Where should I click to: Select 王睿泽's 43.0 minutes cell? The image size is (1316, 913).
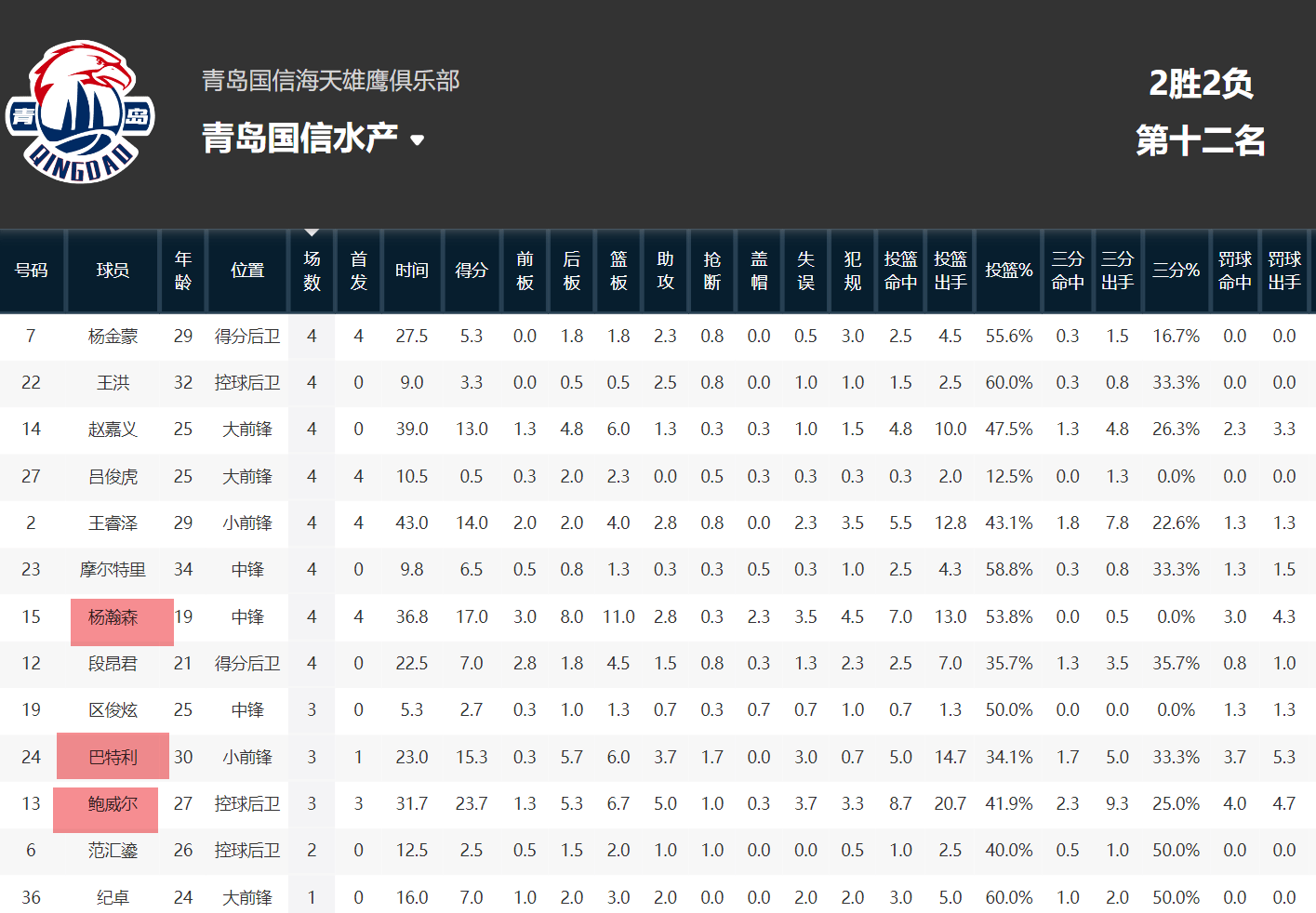click(x=412, y=523)
